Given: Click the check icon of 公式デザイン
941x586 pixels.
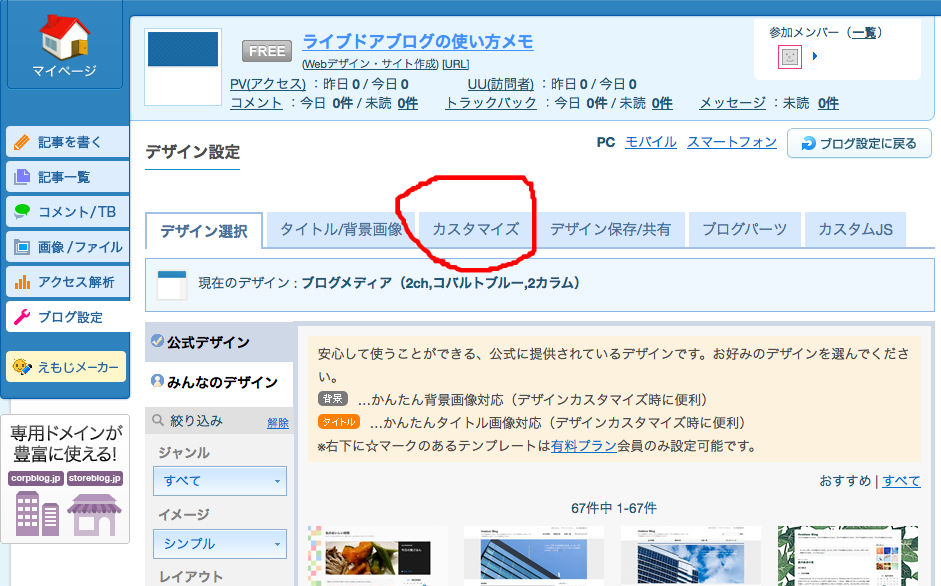Looking at the screenshot, I should 157,340.
